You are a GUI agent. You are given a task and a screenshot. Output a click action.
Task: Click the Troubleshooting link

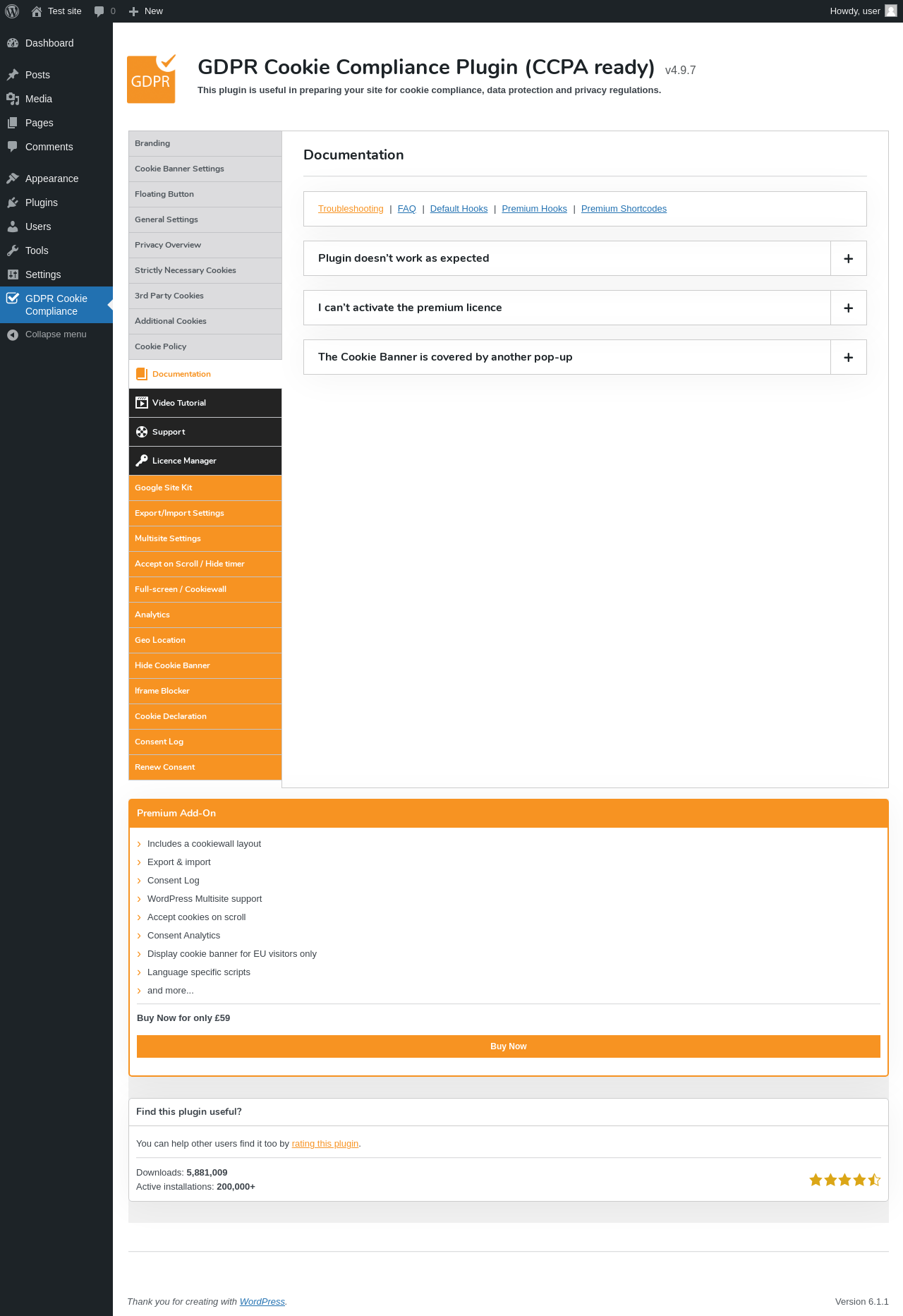point(351,209)
